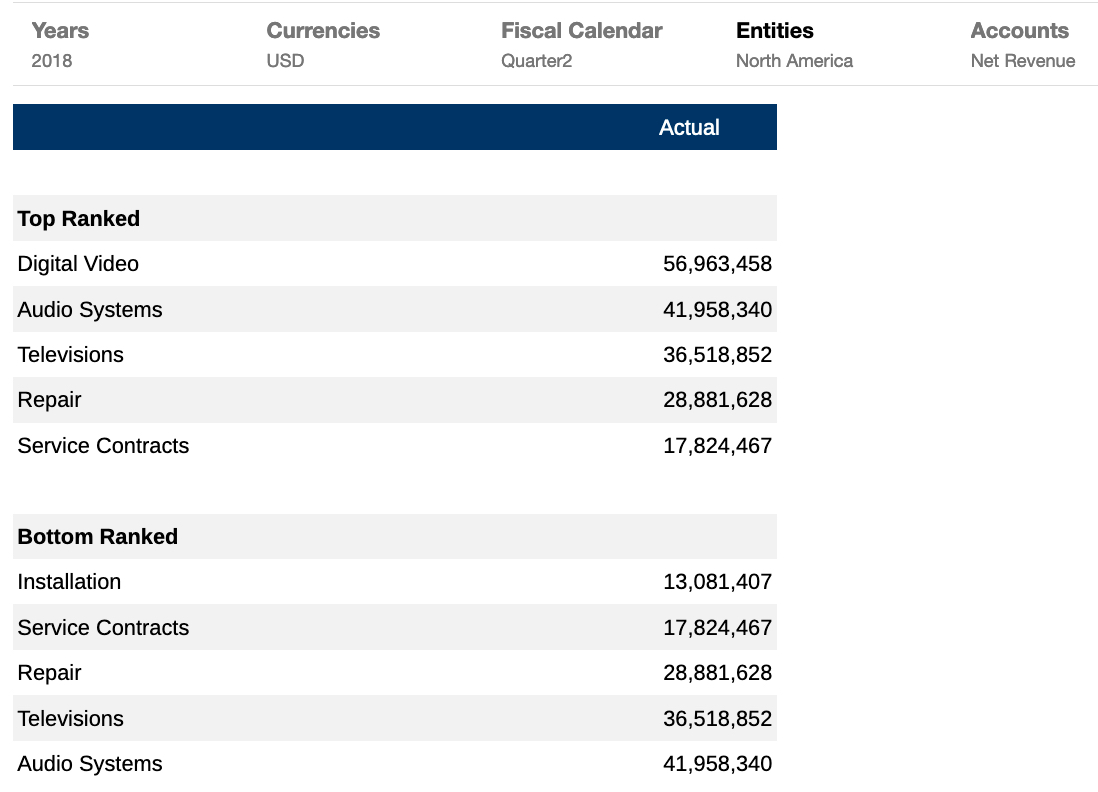Select Televisions in Bottom Ranked
The width and height of the screenshot is (1098, 792).
pos(71,719)
